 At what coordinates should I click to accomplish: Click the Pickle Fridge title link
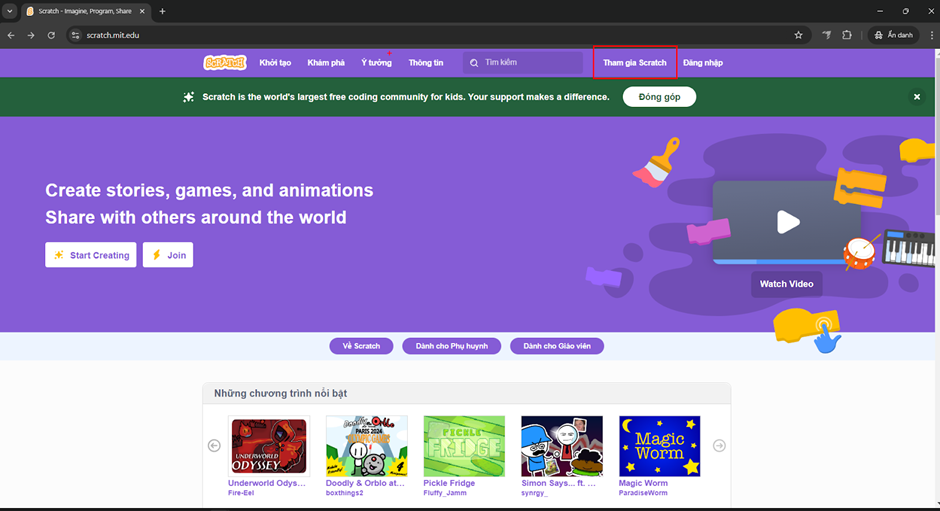tap(449, 483)
